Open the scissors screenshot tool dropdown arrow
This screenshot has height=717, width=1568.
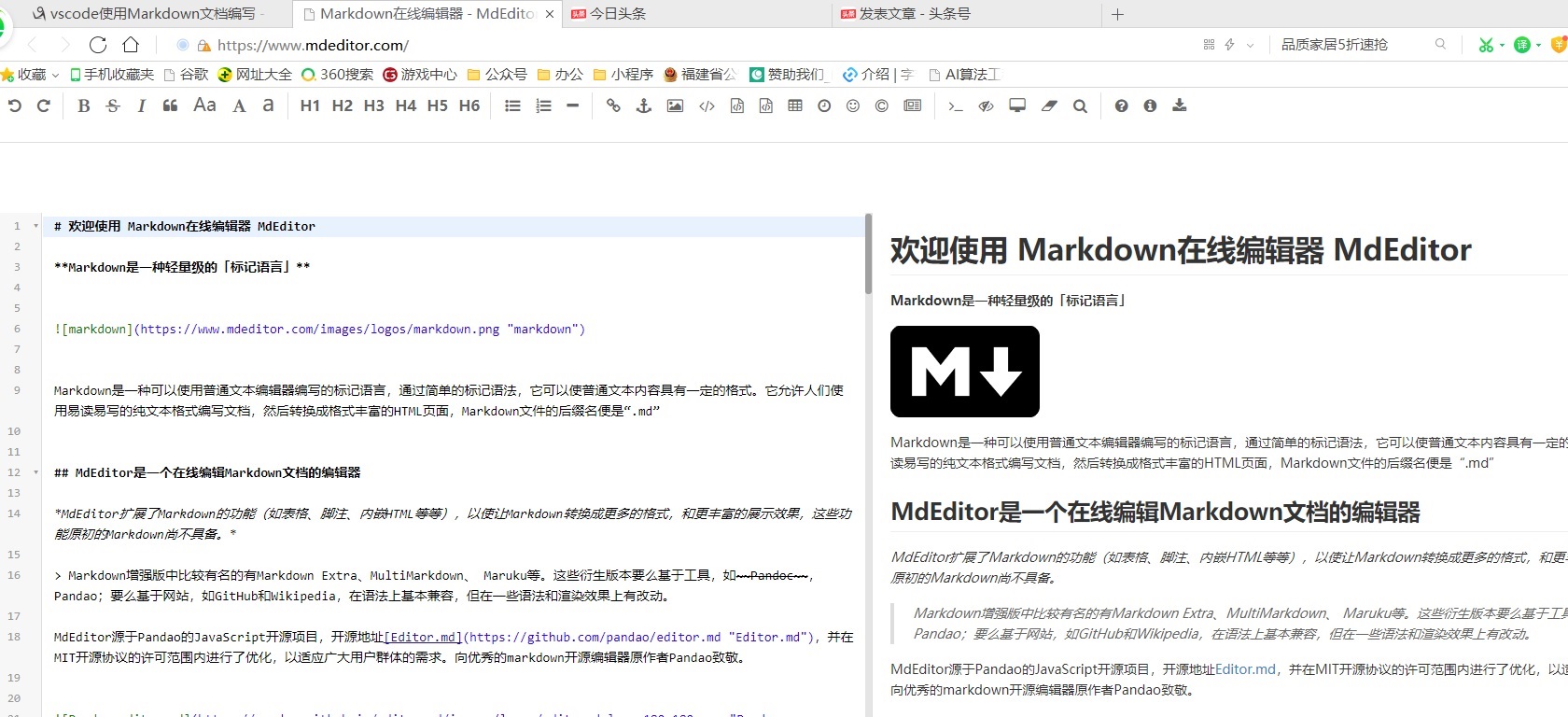click(x=1502, y=45)
